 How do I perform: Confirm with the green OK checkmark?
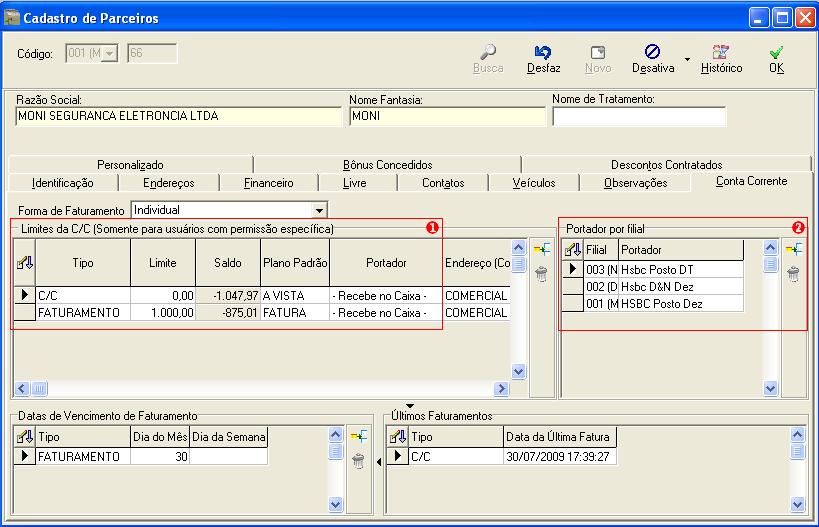click(776, 52)
